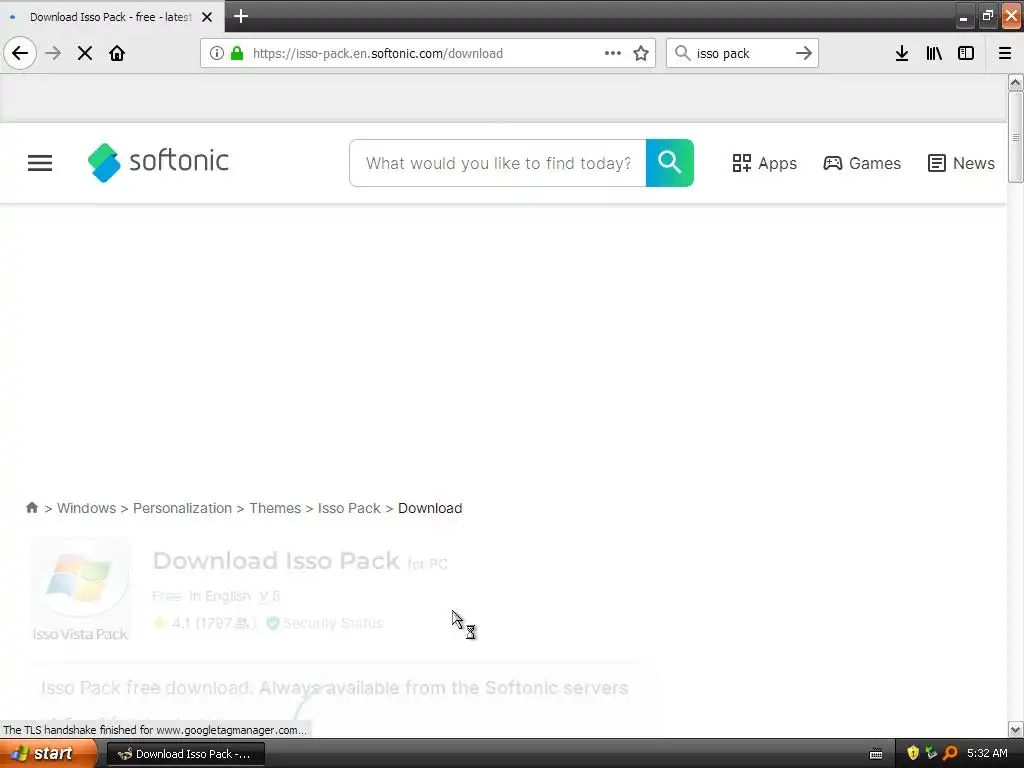Select the Download Isso Pack tab
1024x768 pixels.
[x=111, y=17]
